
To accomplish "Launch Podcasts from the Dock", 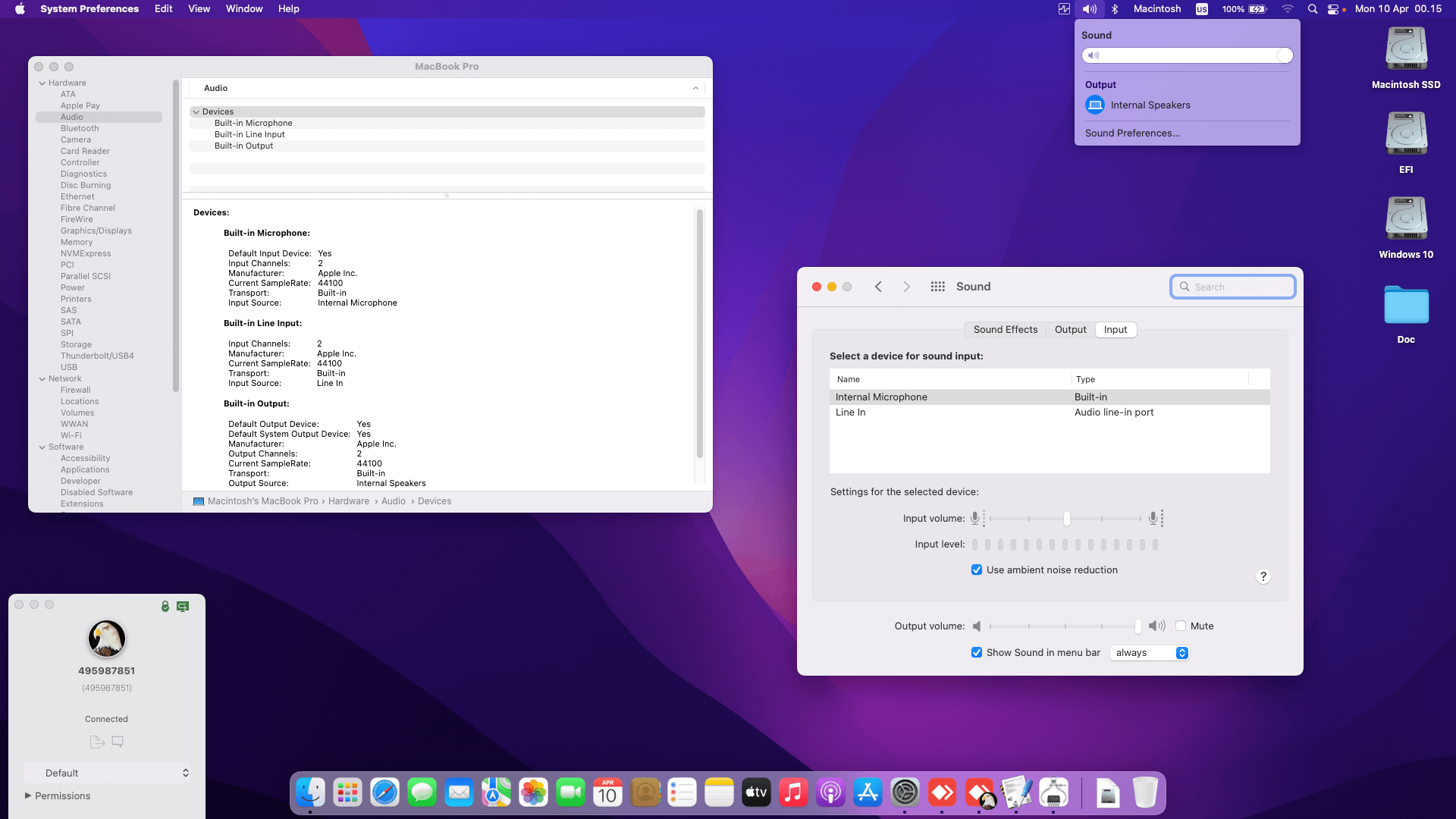I will coord(830,793).
